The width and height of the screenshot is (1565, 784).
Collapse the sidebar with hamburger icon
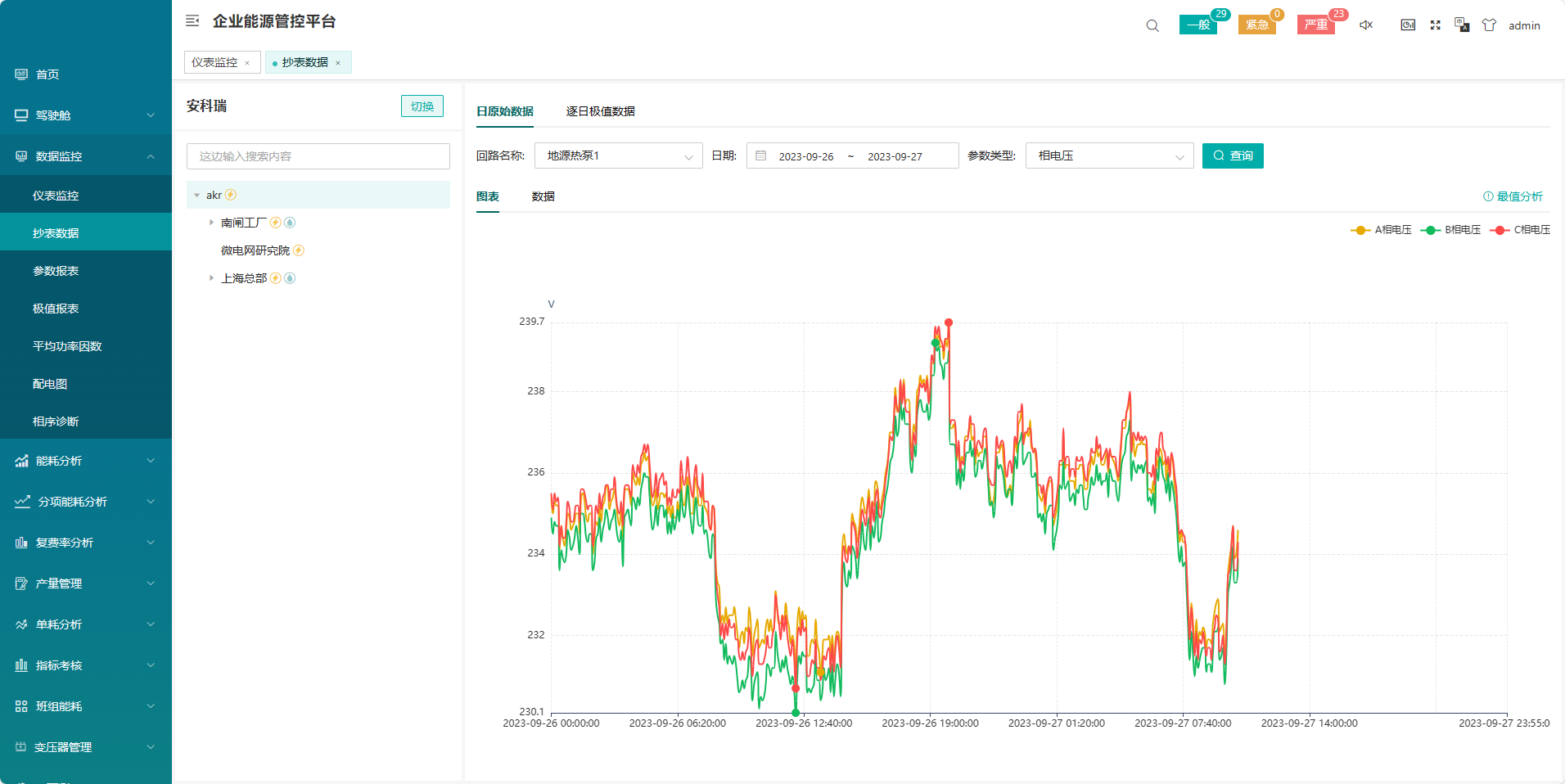point(192,21)
